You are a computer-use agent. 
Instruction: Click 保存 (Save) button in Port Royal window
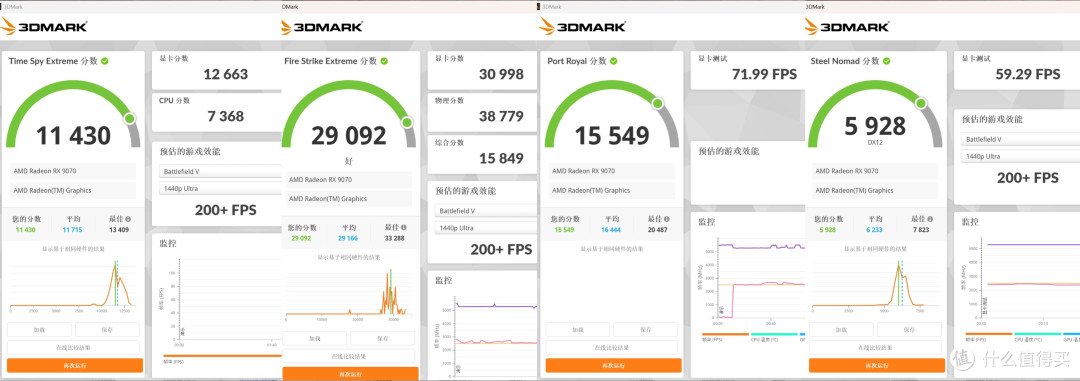645,330
